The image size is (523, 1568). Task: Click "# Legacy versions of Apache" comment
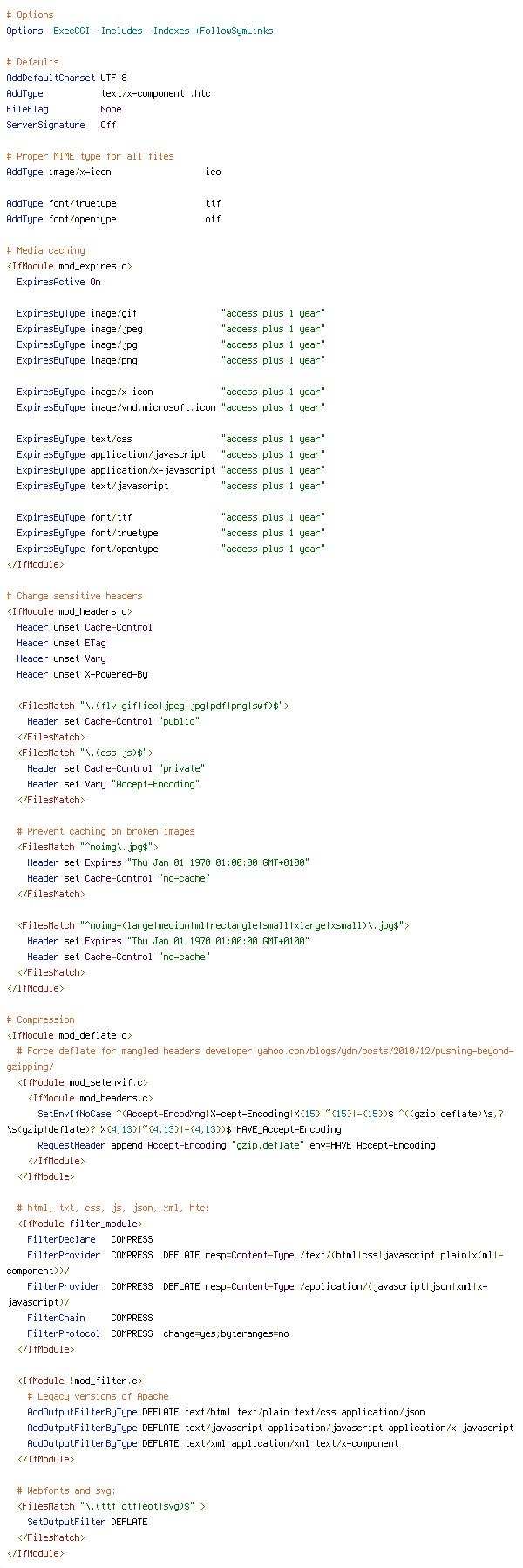click(98, 1396)
